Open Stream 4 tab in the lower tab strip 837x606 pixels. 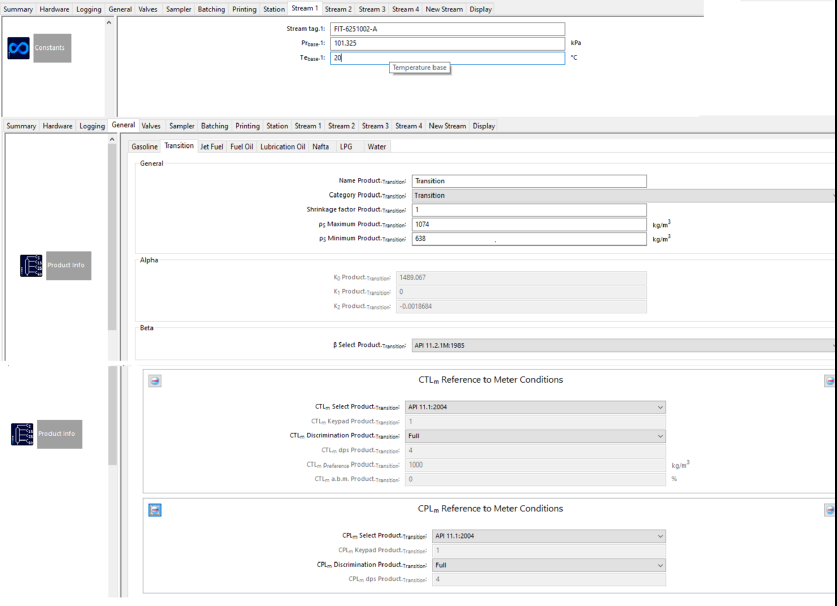409,126
